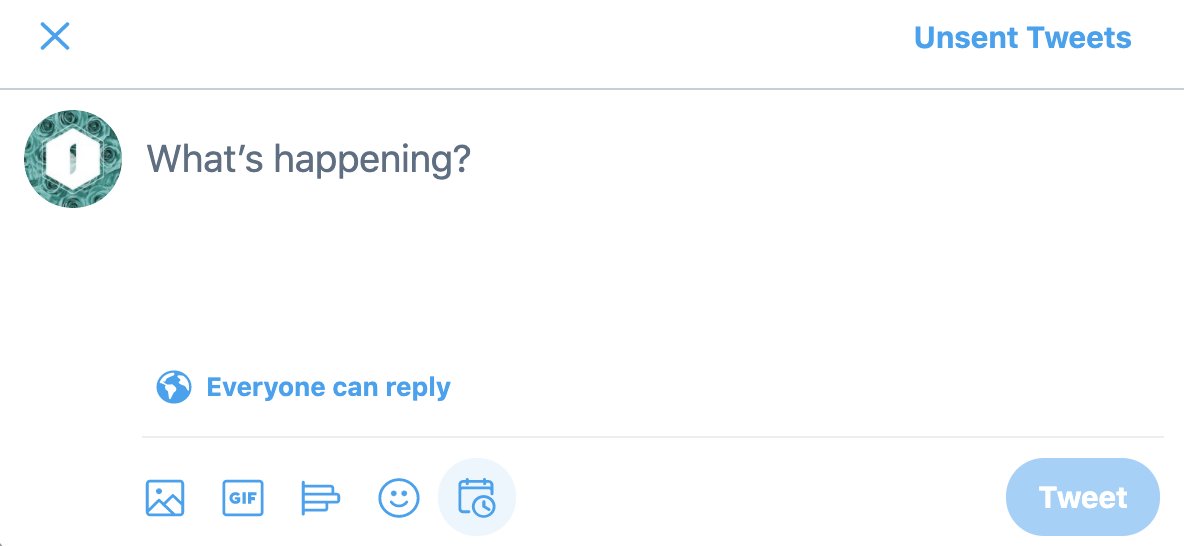Schedule the tweet with calendar clock icon
Screen dimensions: 1184x546
[476, 497]
